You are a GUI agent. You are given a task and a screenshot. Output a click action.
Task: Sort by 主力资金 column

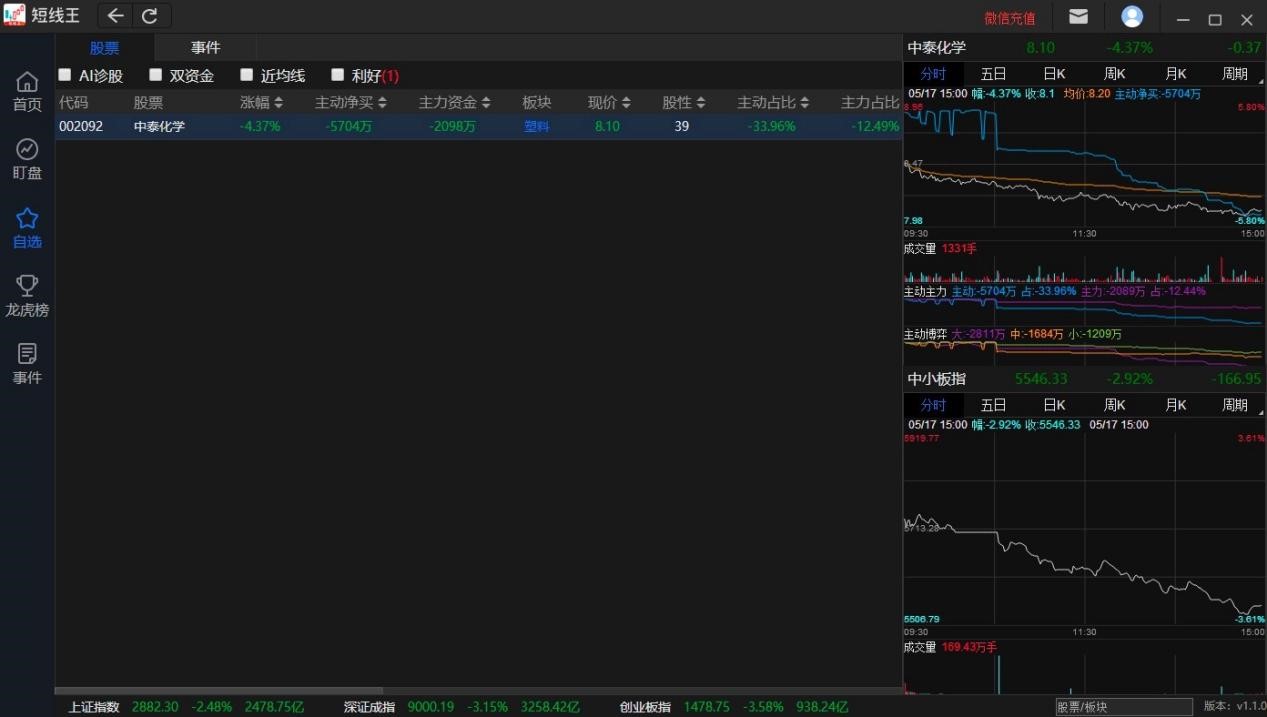pyautogui.click(x=455, y=102)
